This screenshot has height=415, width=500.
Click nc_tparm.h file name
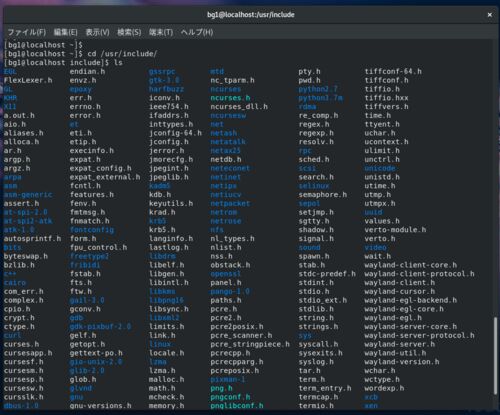click(232, 80)
